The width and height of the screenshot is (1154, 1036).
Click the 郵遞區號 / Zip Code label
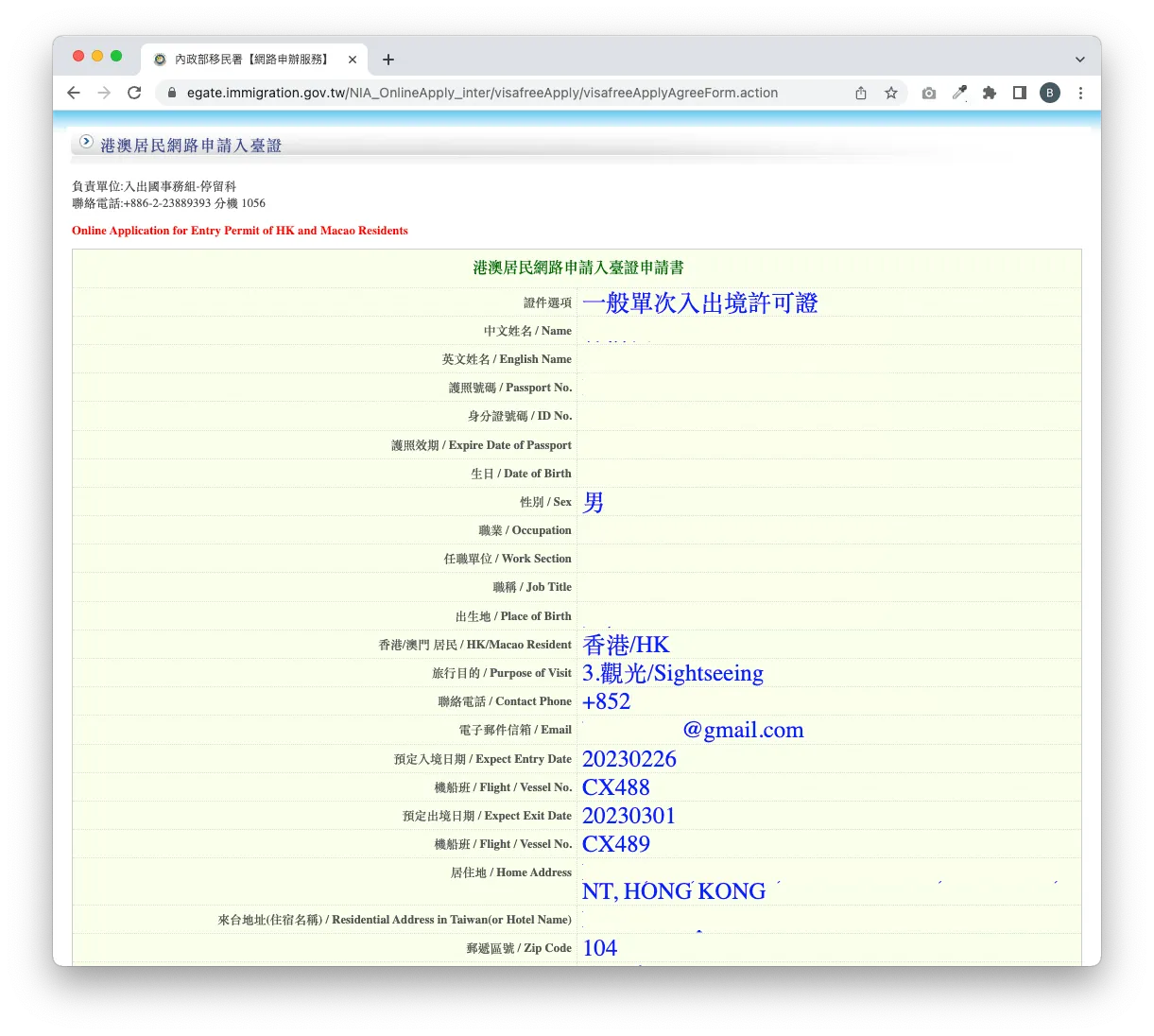(519, 948)
